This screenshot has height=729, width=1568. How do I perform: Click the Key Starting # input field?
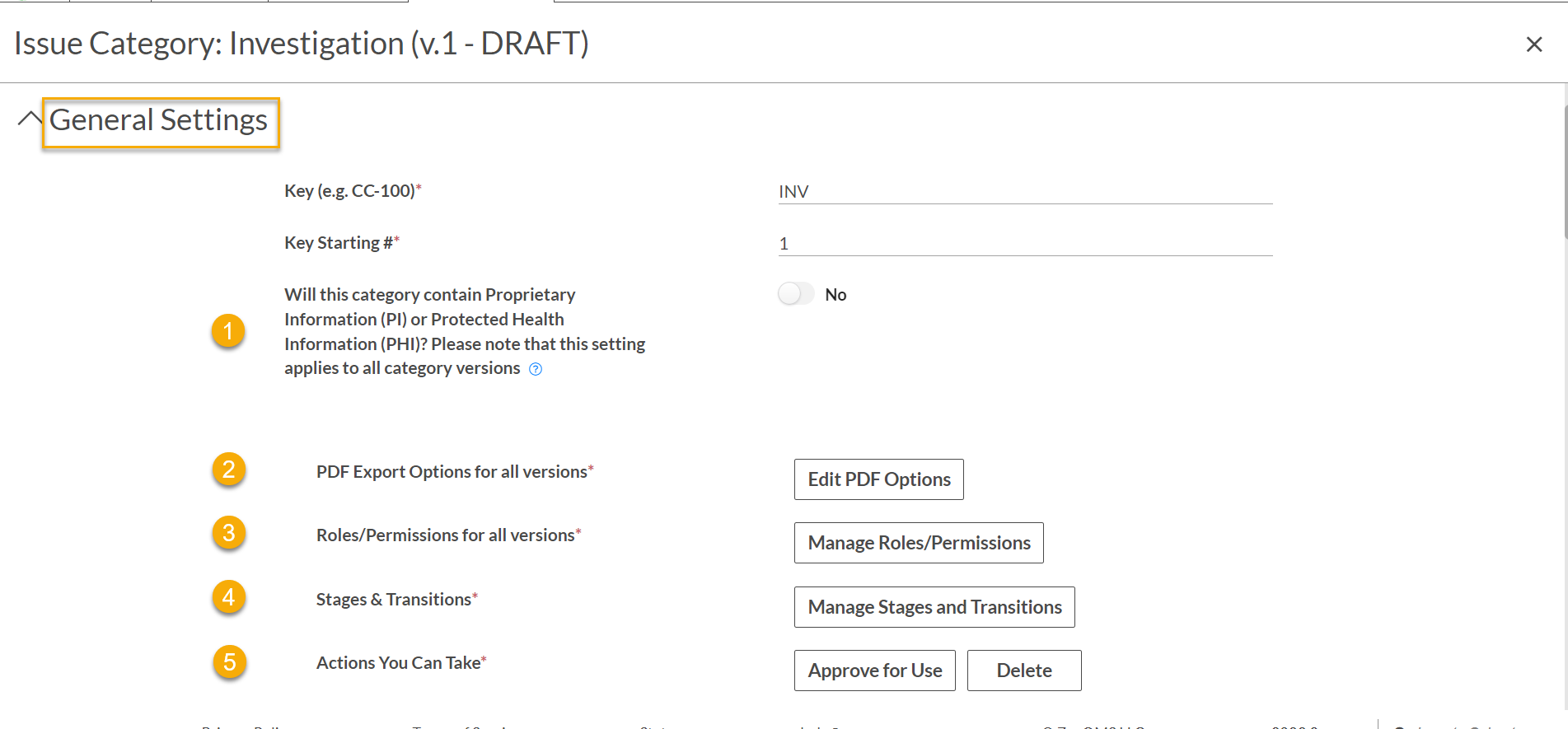(x=1025, y=243)
